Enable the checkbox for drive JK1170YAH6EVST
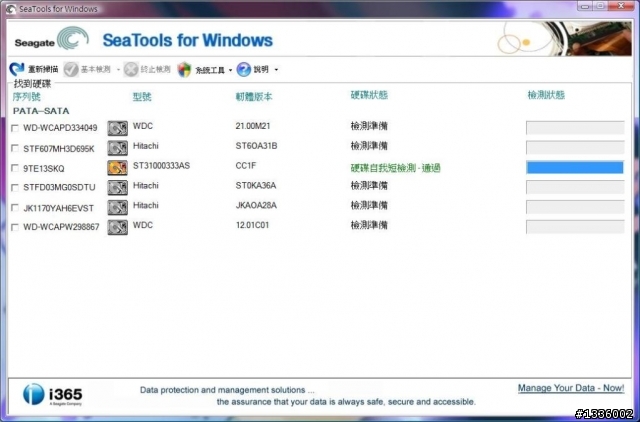The height and width of the screenshot is (422, 640). point(15,208)
